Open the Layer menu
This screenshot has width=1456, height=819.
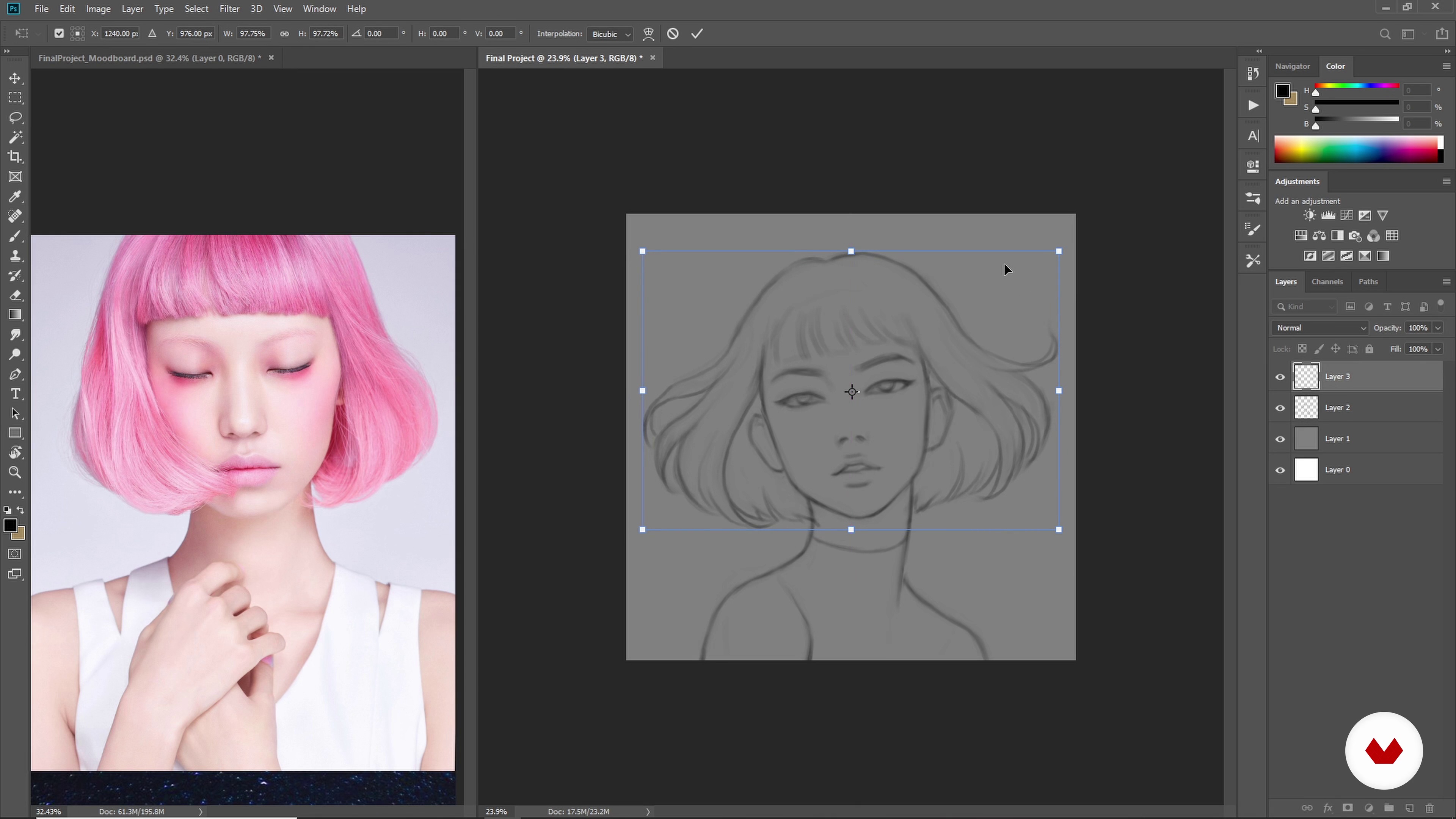(x=132, y=9)
